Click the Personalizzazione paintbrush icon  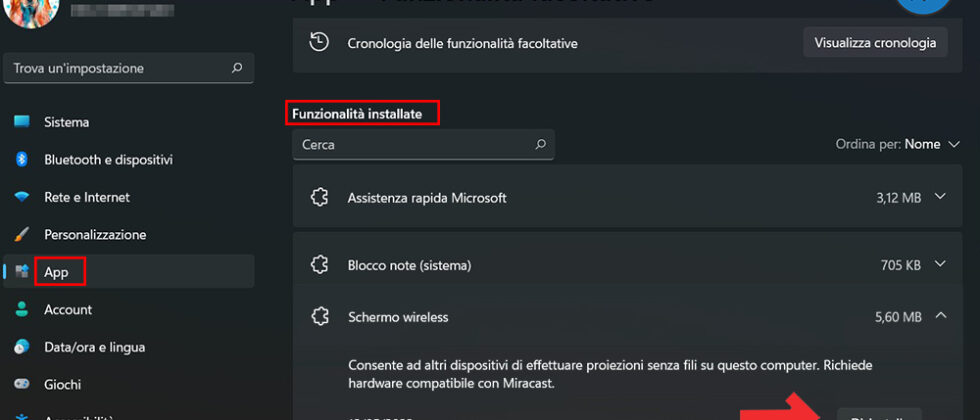21,235
